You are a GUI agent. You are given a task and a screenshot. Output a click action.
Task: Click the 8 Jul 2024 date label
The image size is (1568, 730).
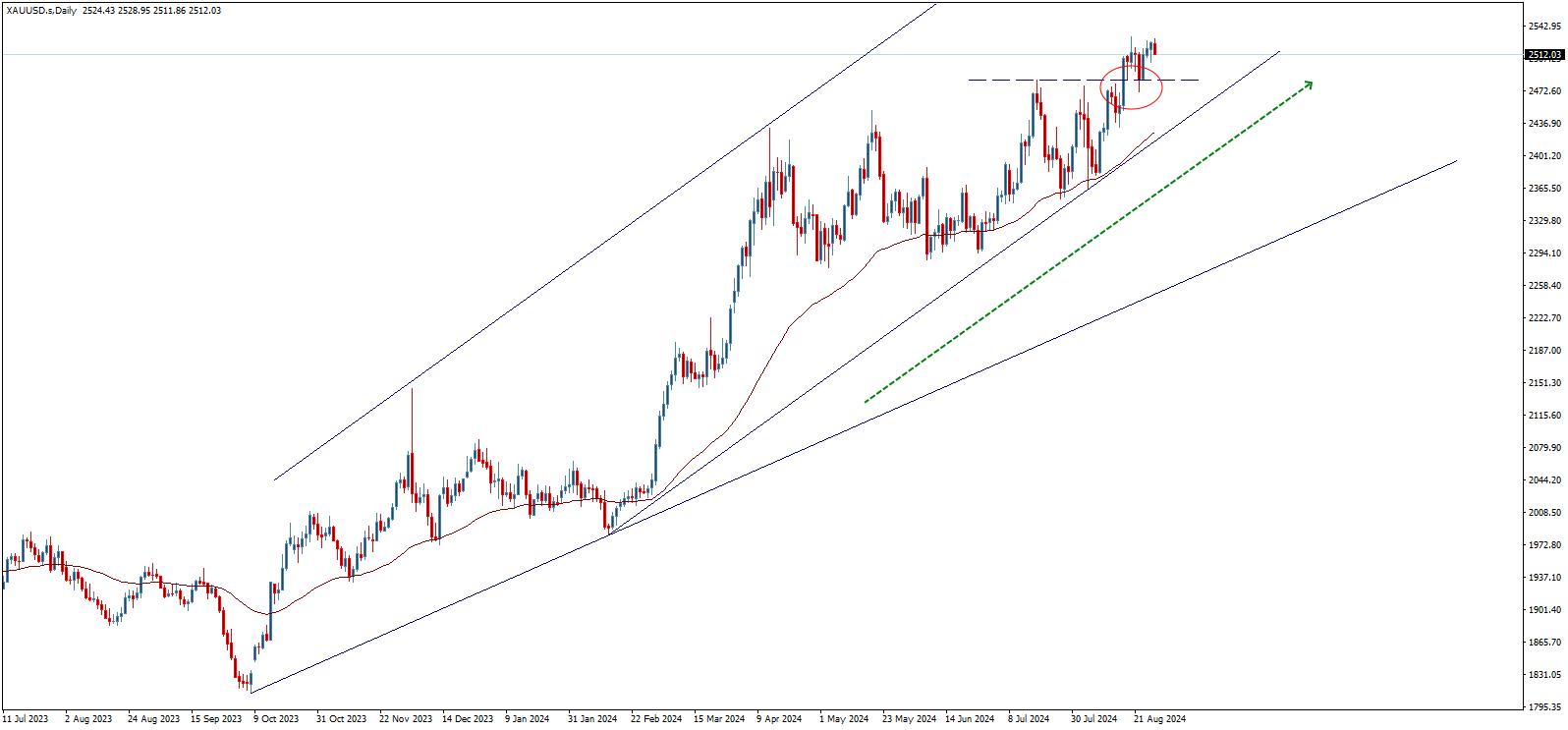tap(1029, 719)
